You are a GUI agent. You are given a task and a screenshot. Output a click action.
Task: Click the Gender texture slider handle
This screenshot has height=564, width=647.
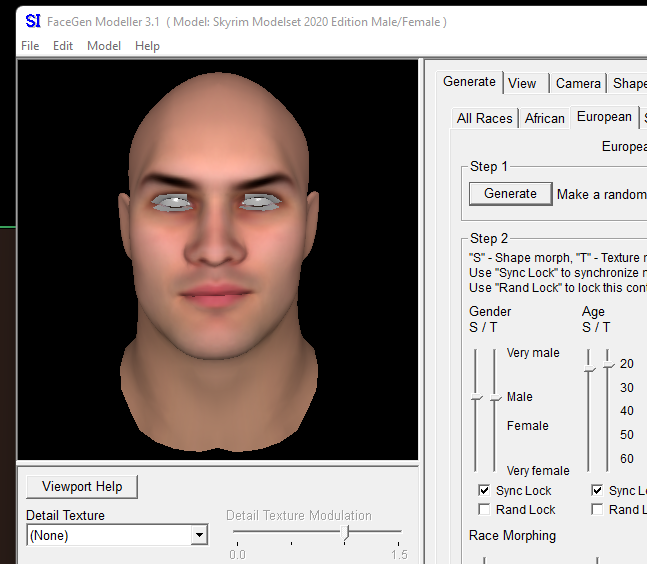495,397
